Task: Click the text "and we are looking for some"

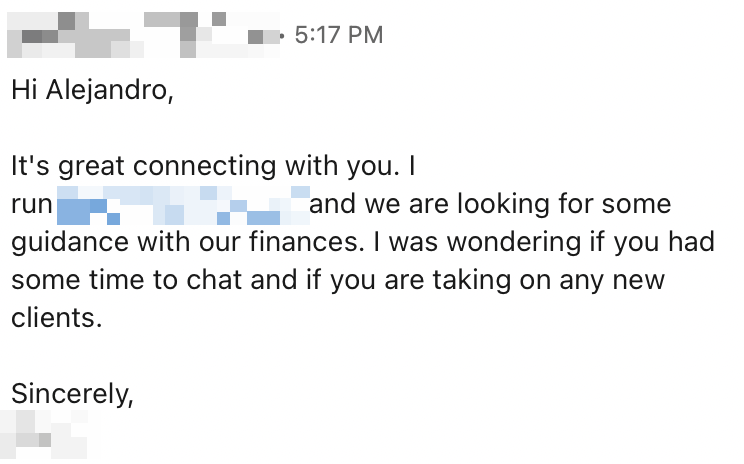Action: [490, 204]
